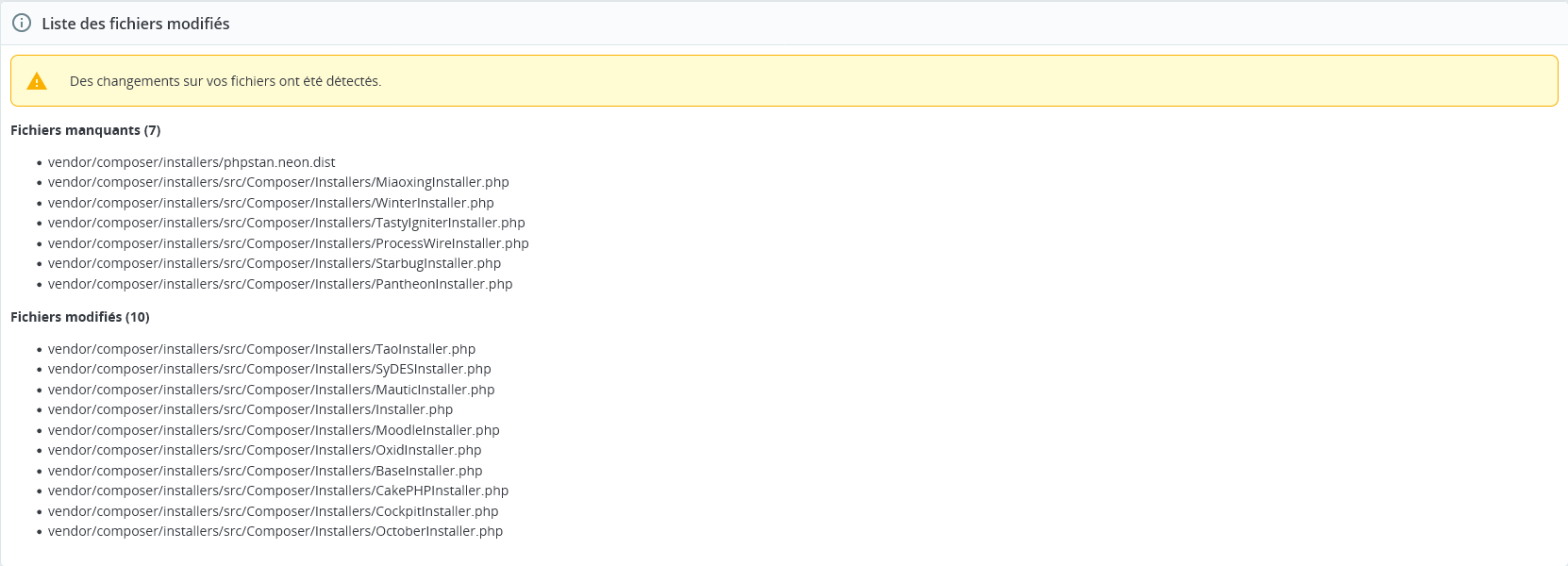Click the yellow warning triangle icon
Image resolution: width=1568 pixels, height=566 pixels.
pos(37,81)
